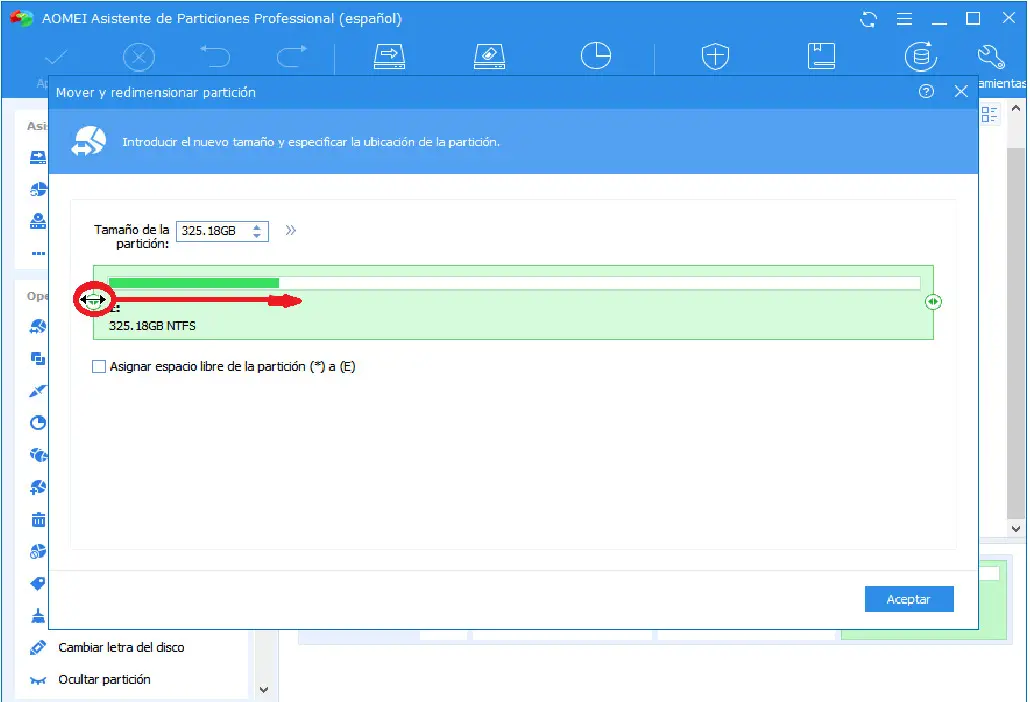Click the disk eraser toolbar icon
1030x702 pixels.
(489, 56)
